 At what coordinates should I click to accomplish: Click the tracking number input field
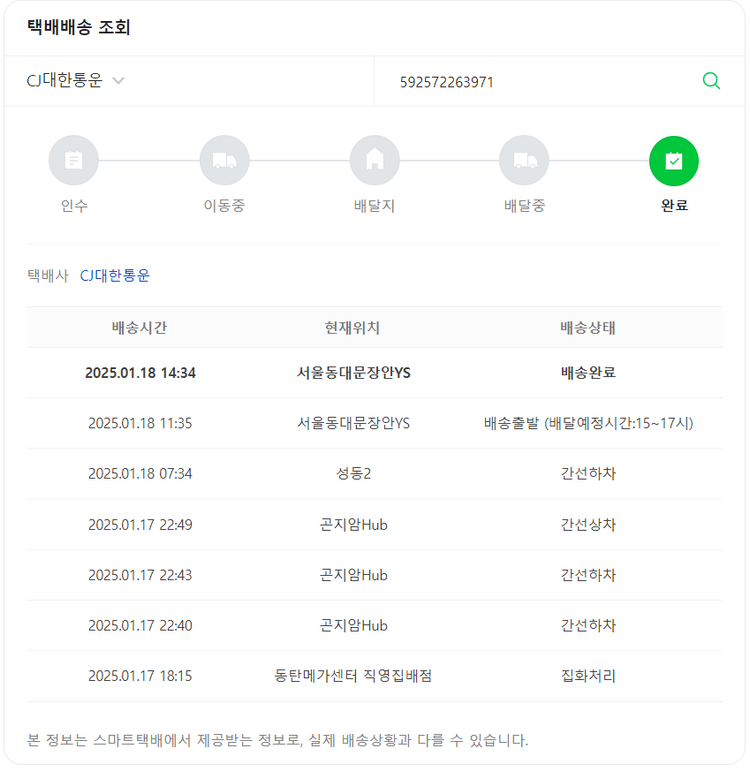pyautogui.click(x=540, y=82)
